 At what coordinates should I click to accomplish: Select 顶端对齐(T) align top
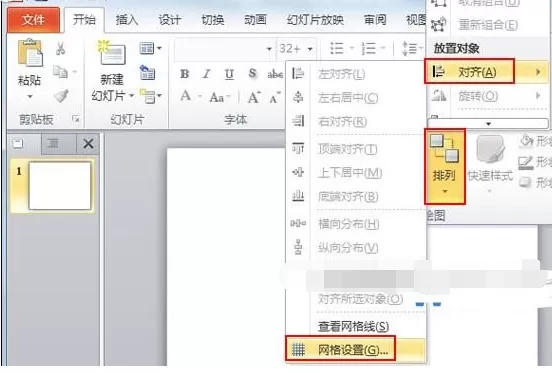[x=356, y=149]
